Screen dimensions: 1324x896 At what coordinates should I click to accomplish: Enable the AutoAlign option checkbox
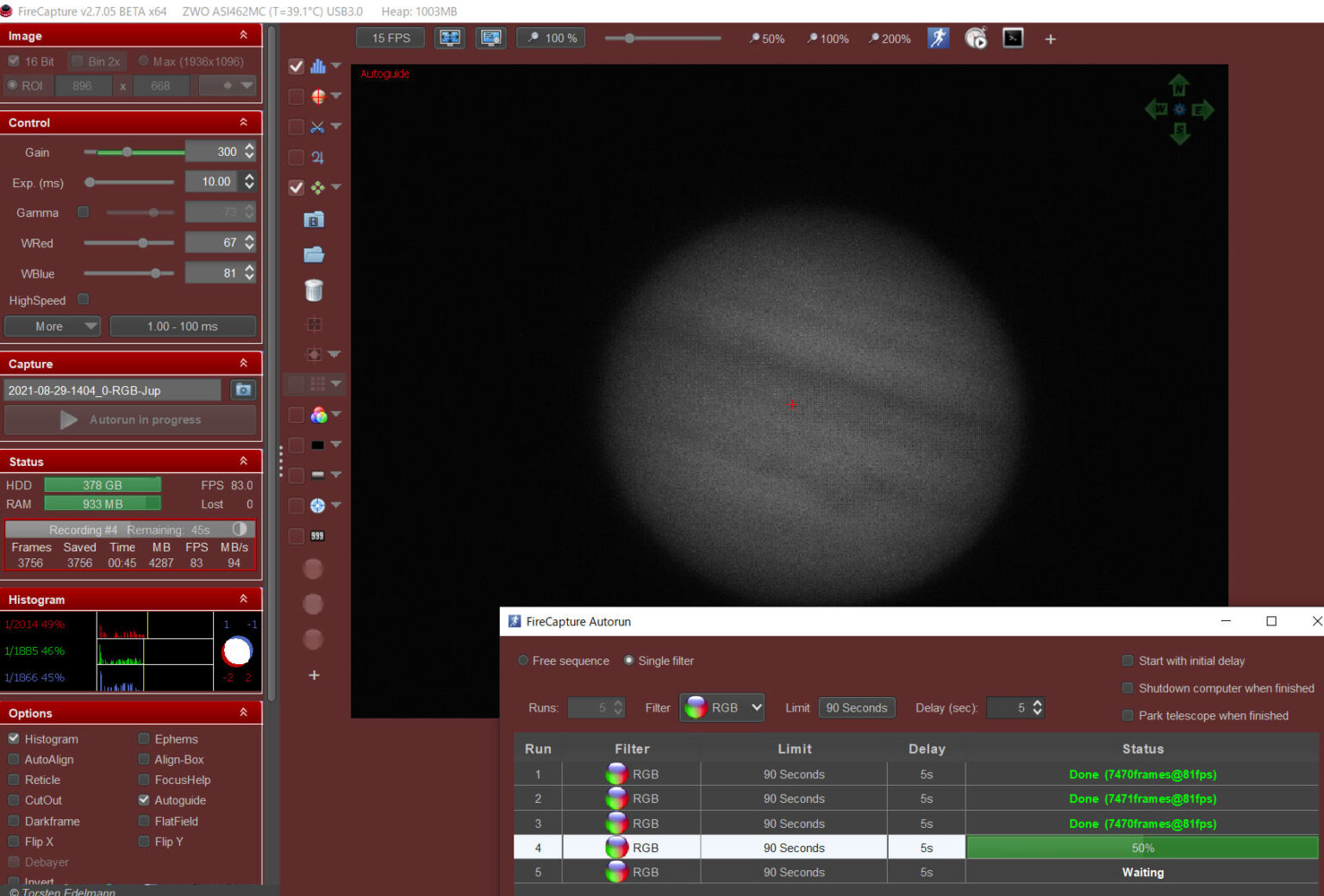[x=14, y=759]
